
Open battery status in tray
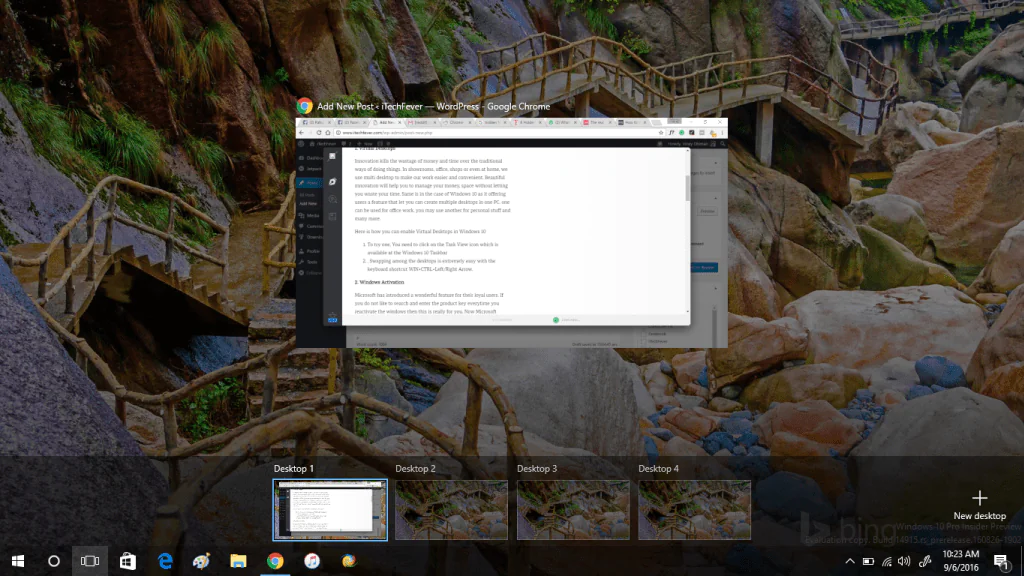coord(868,561)
